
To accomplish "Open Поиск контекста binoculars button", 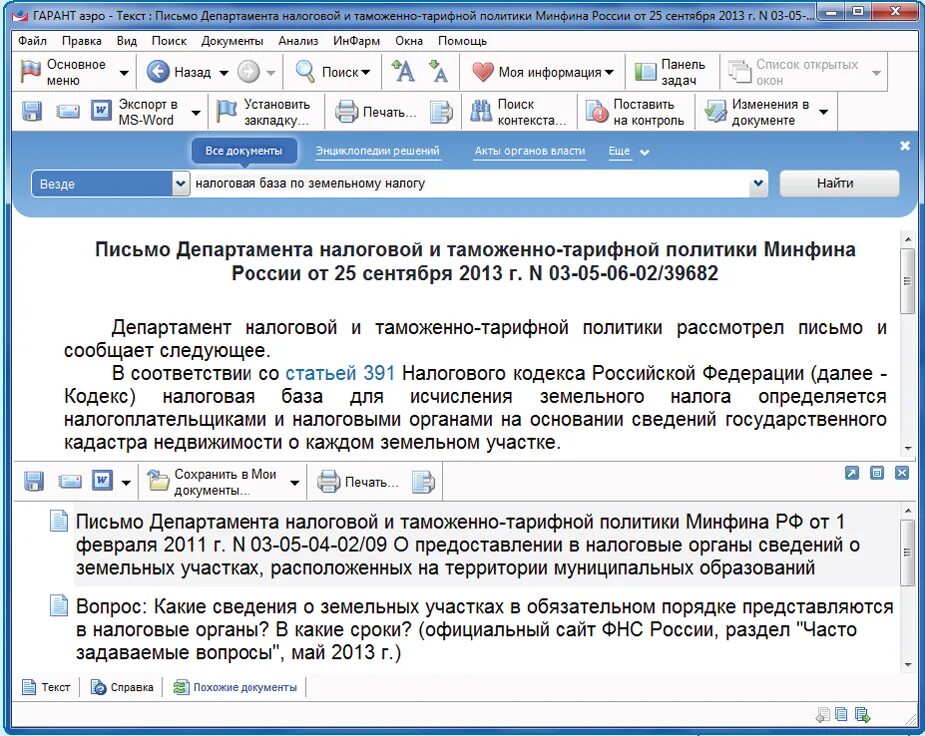I will (519, 111).
